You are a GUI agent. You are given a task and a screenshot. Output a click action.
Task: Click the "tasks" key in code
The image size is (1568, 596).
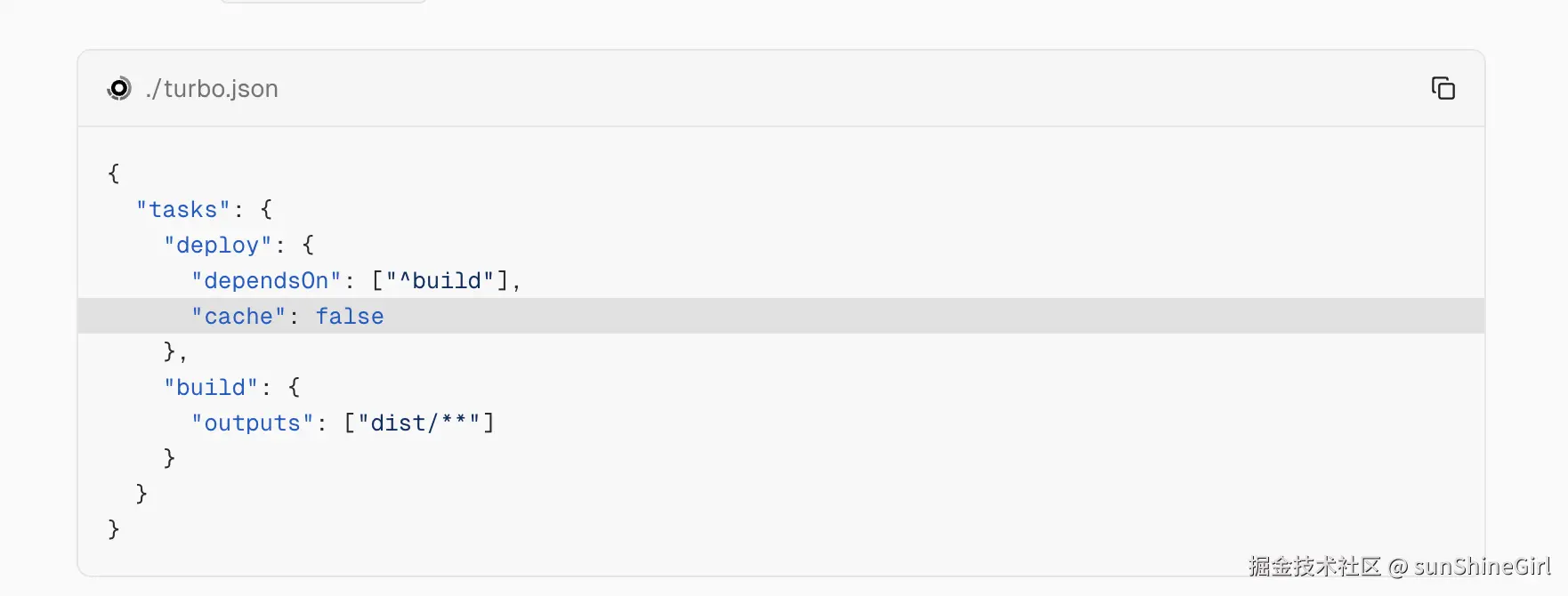[183, 210]
